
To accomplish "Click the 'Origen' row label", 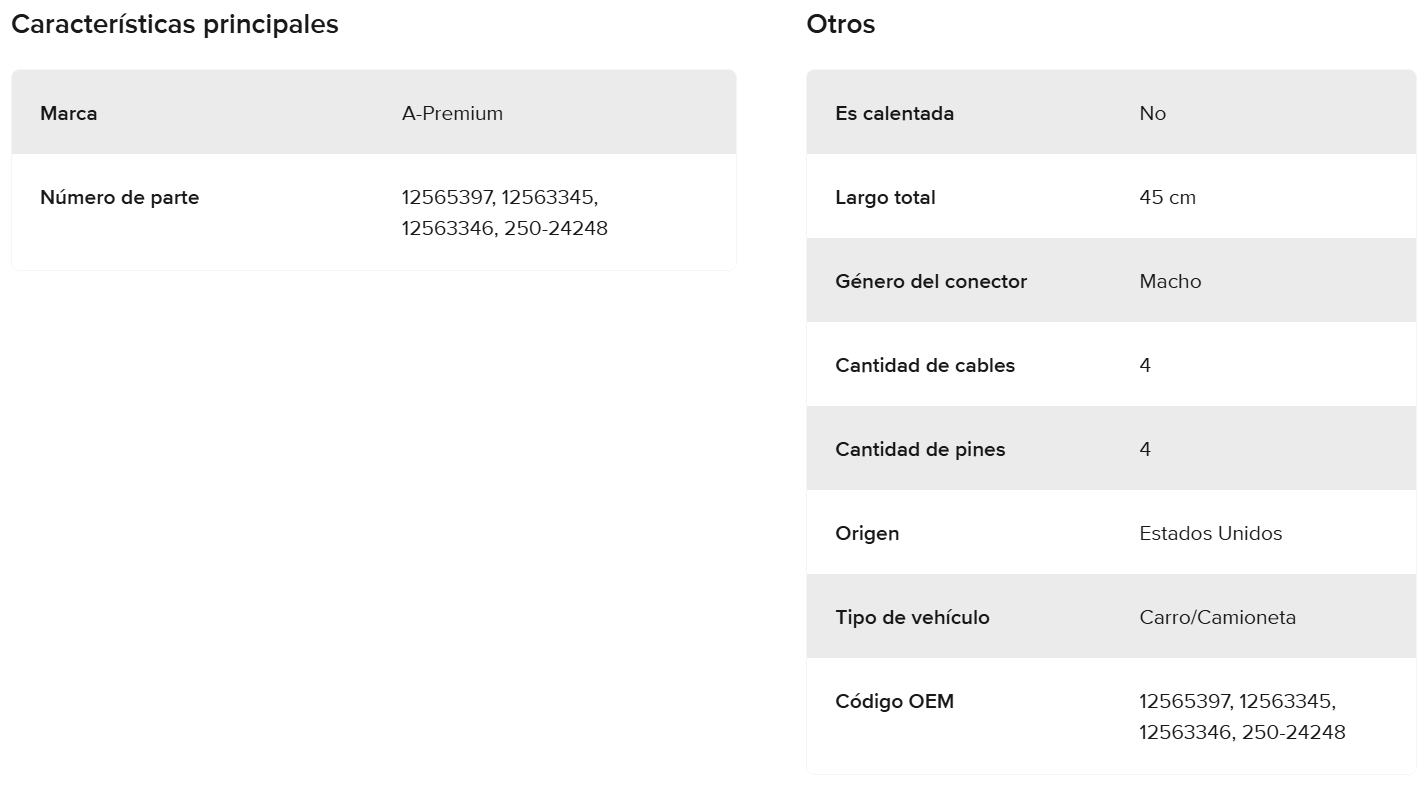I will pyautogui.click(x=867, y=533).
